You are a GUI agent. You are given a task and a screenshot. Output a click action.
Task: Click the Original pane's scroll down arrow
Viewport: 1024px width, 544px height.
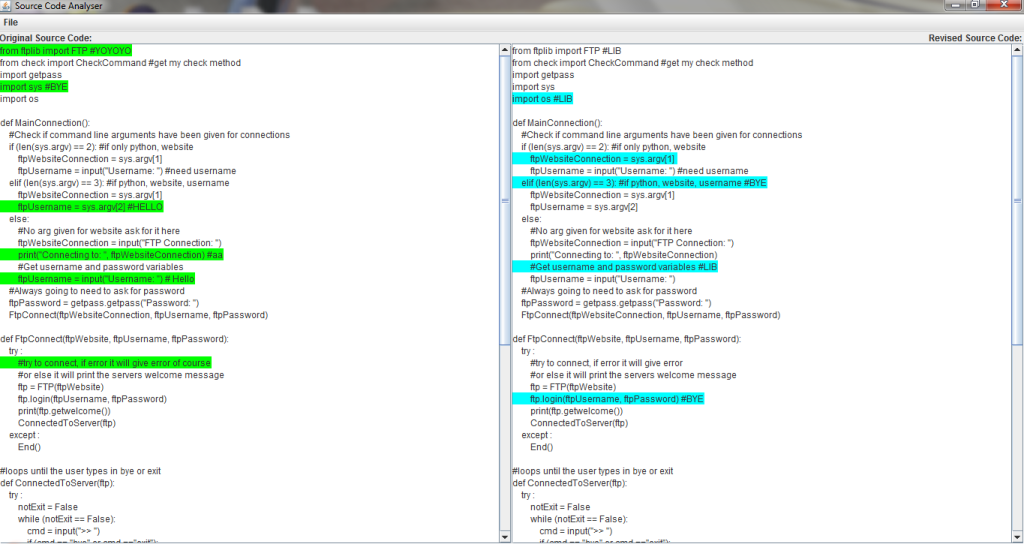(x=505, y=537)
